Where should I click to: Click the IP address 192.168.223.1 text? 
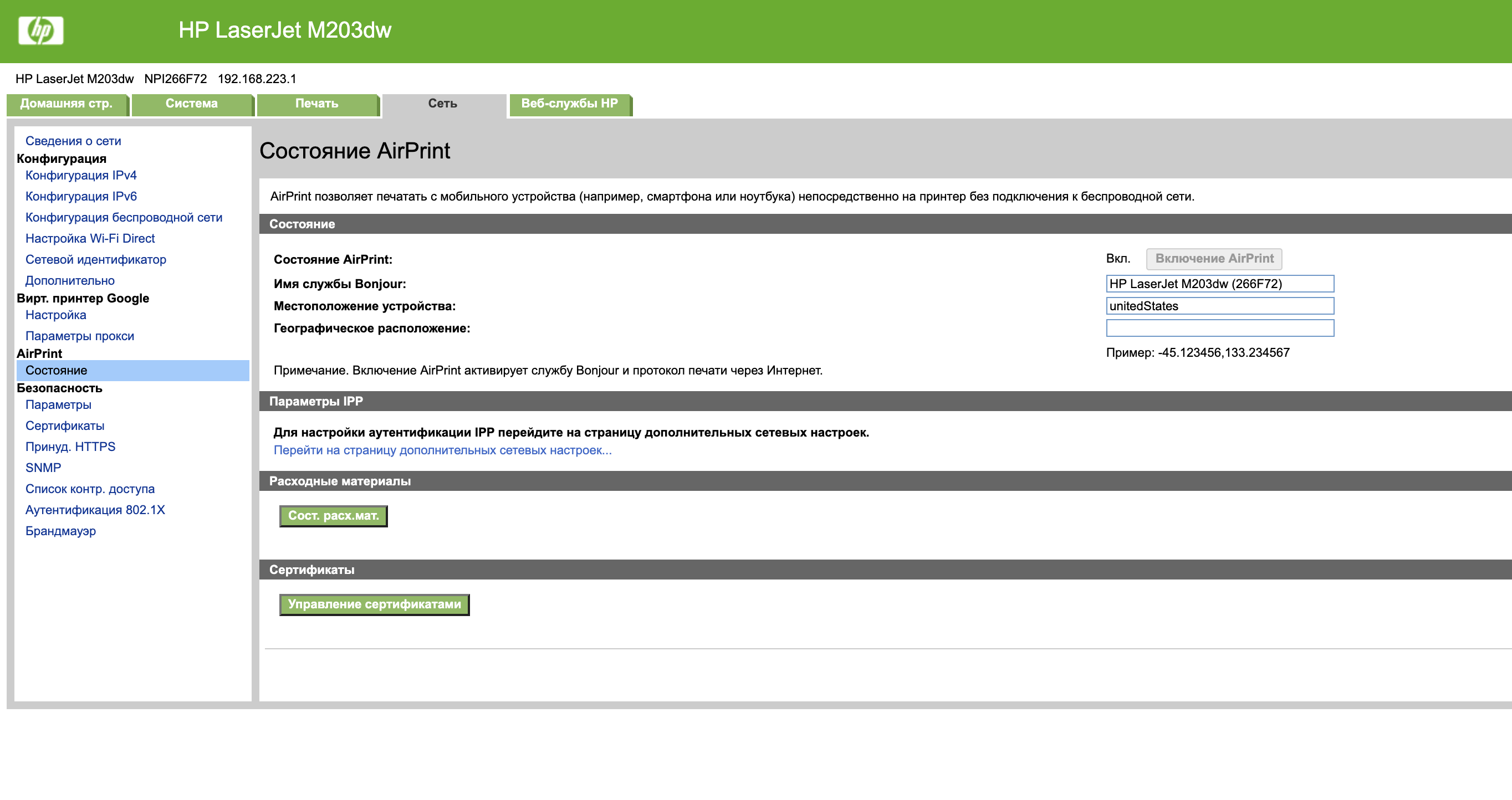pos(257,79)
